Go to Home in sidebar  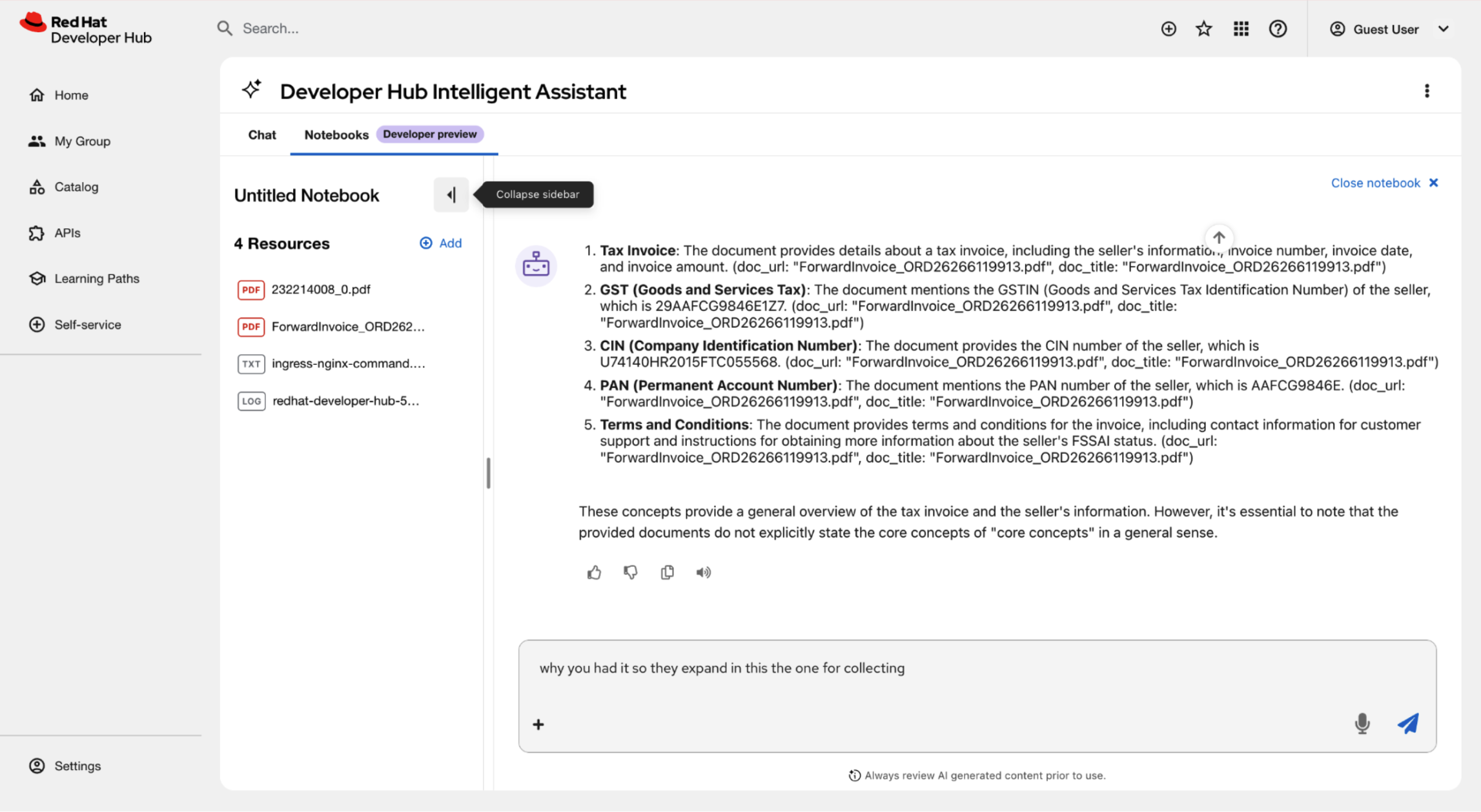click(71, 96)
